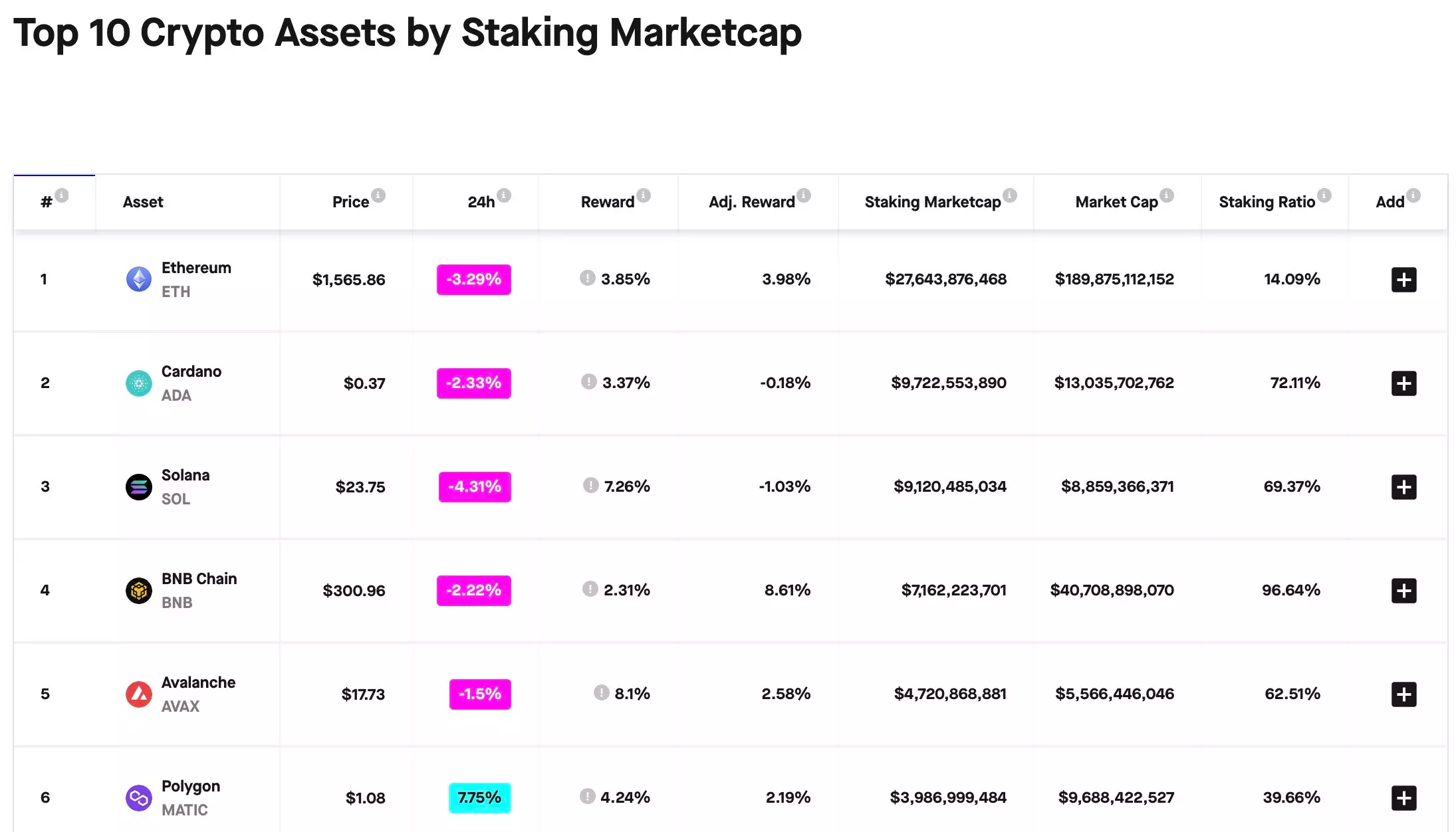Click the Cardano ADA logo icon

[138, 383]
